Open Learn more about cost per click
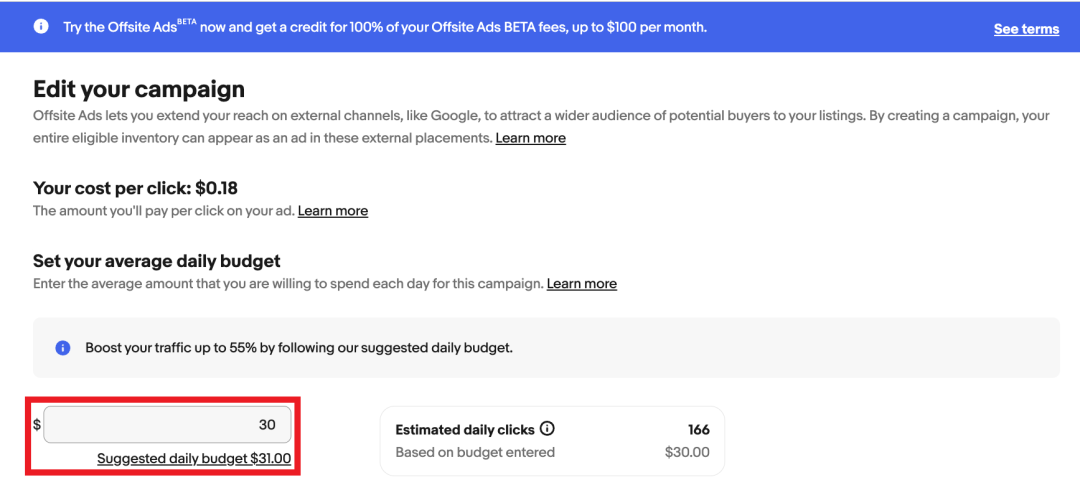This screenshot has height=493, width=1080. coord(332,211)
